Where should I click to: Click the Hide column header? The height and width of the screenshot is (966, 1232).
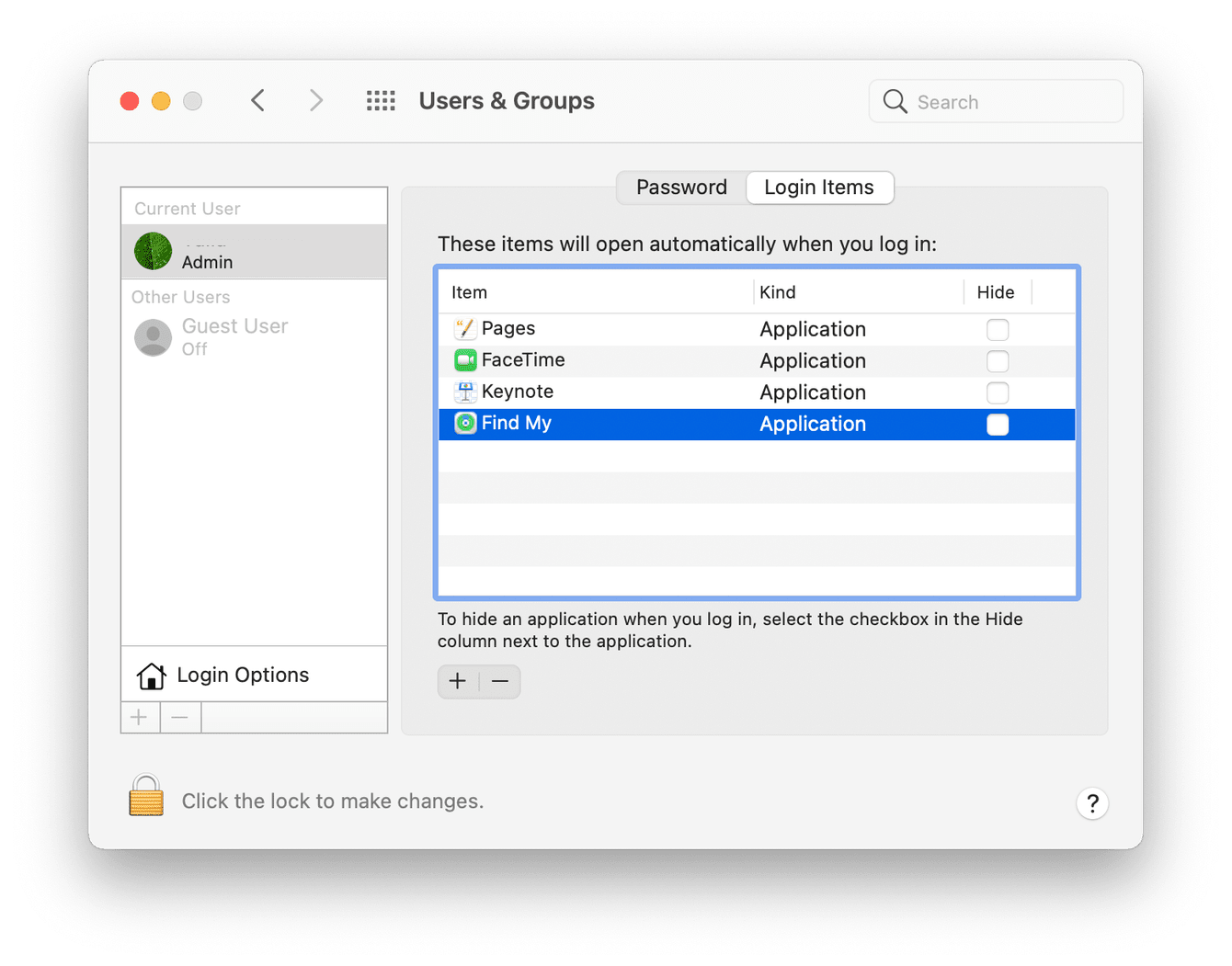pos(997,292)
